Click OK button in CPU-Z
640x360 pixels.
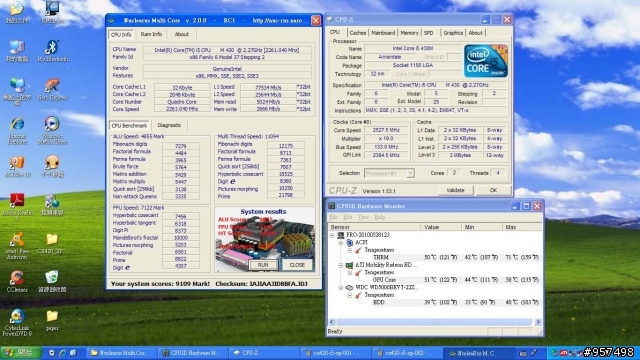coord(493,190)
